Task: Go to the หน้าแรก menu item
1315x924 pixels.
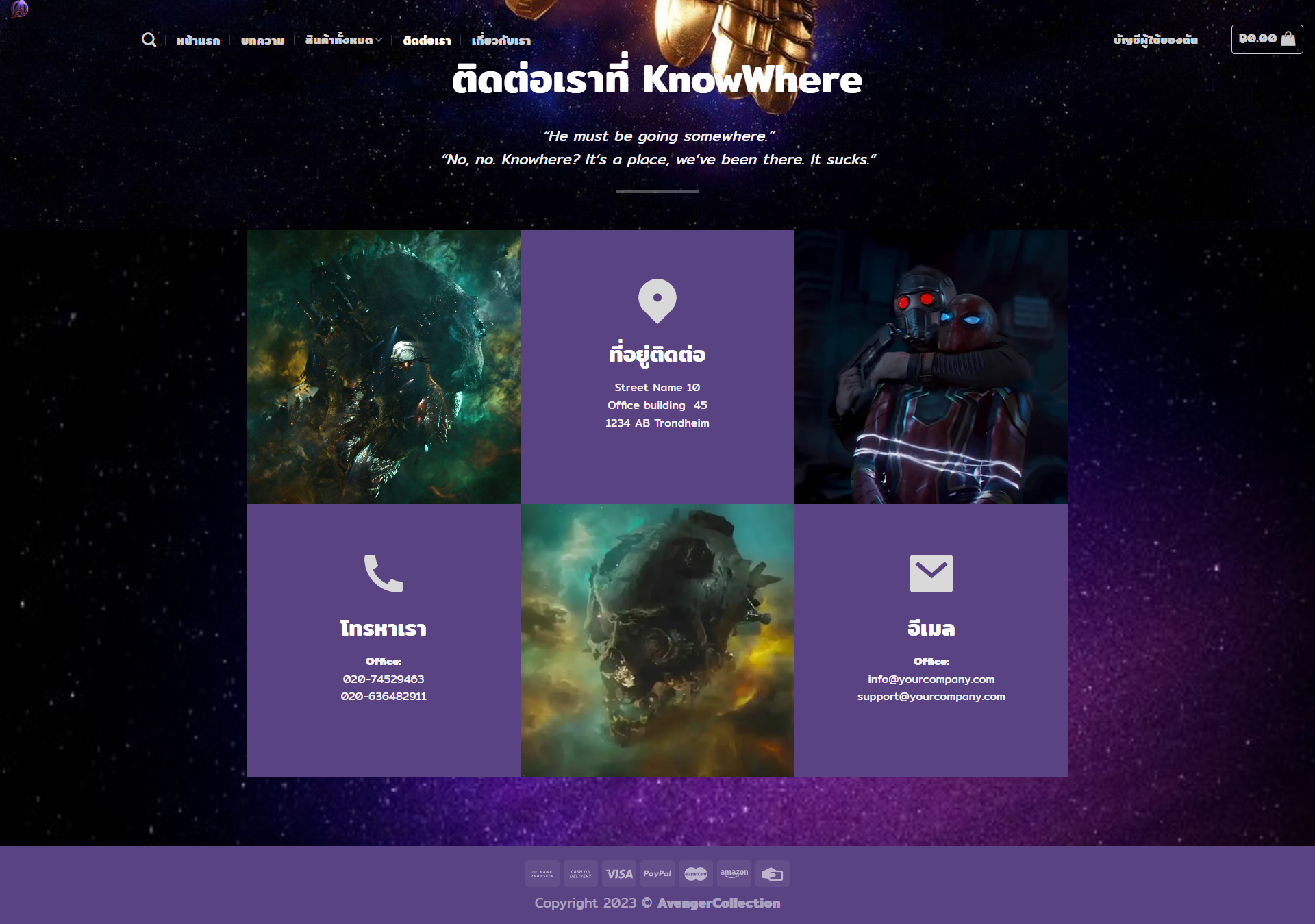Action: tap(199, 40)
